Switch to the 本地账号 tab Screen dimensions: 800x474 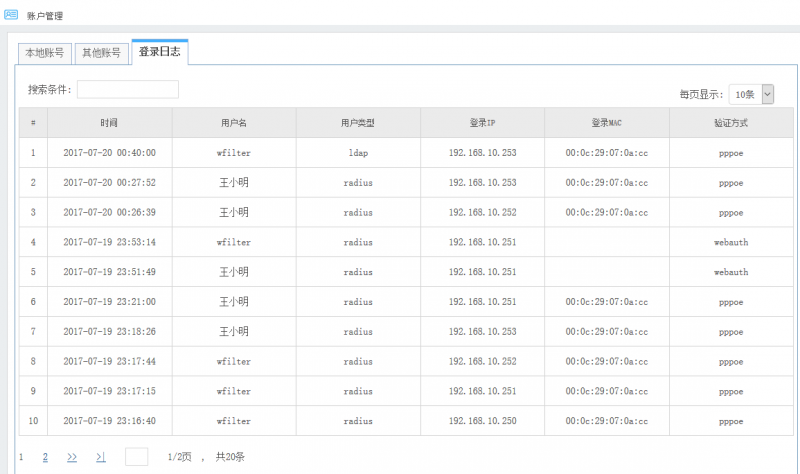pyautogui.click(x=44, y=53)
